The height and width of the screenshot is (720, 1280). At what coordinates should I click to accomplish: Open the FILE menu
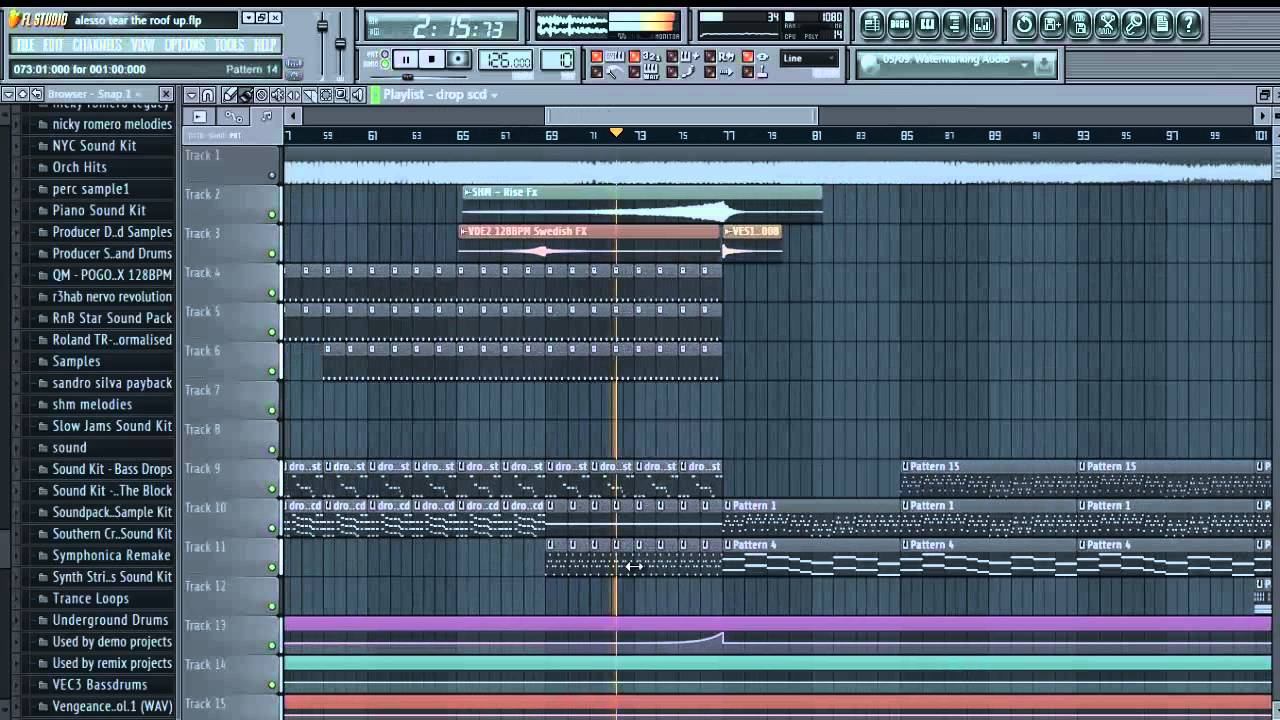(25, 45)
